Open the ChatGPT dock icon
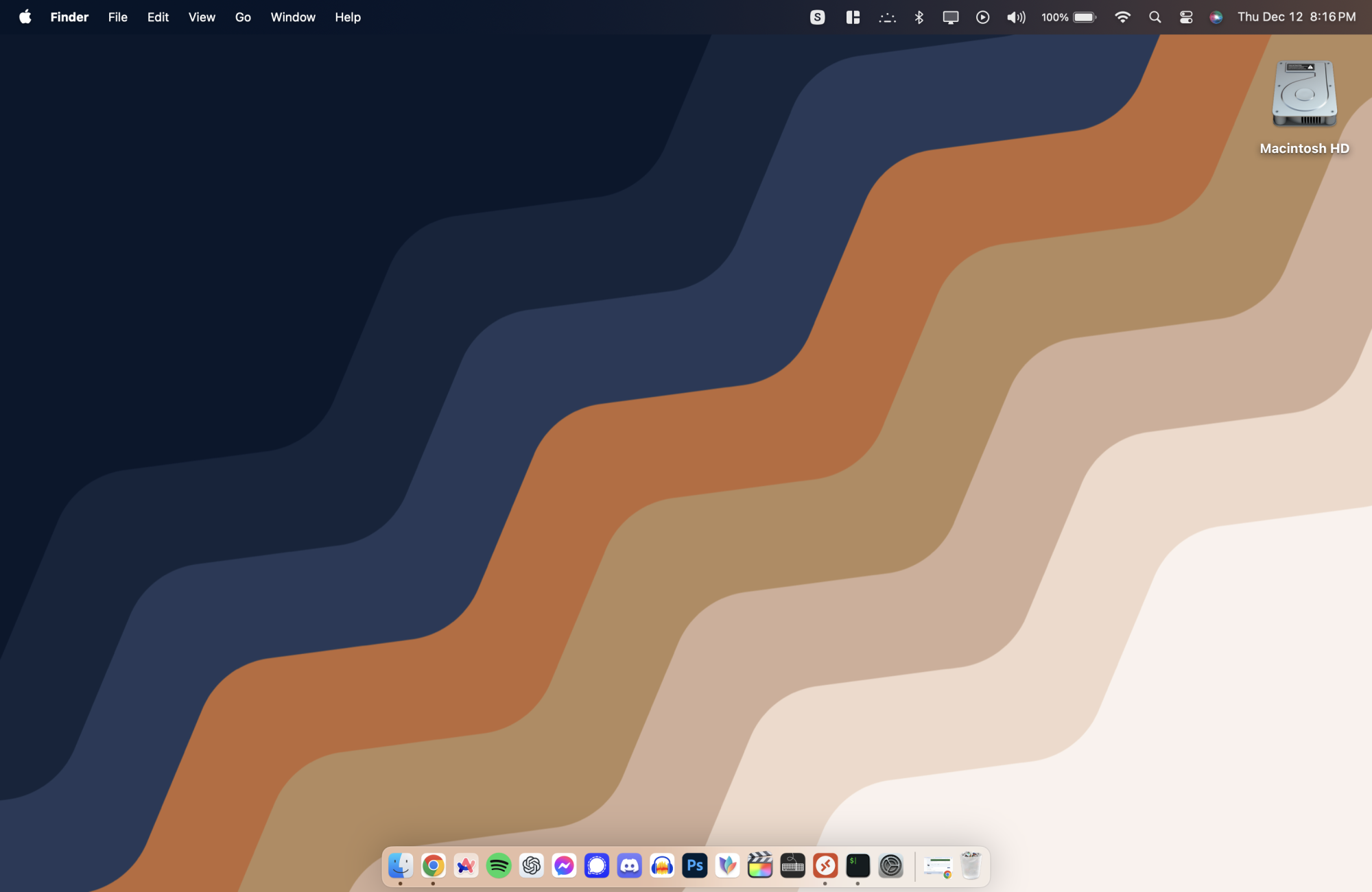The height and width of the screenshot is (892, 1372). (532, 866)
